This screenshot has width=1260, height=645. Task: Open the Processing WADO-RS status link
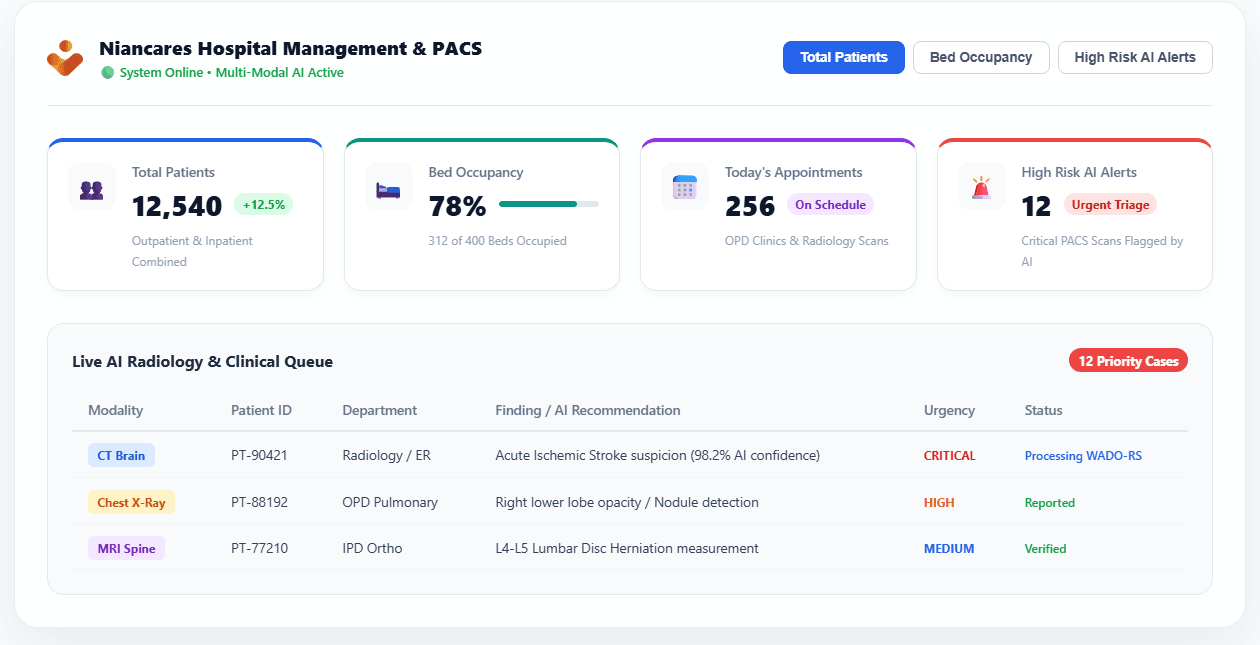click(1083, 456)
